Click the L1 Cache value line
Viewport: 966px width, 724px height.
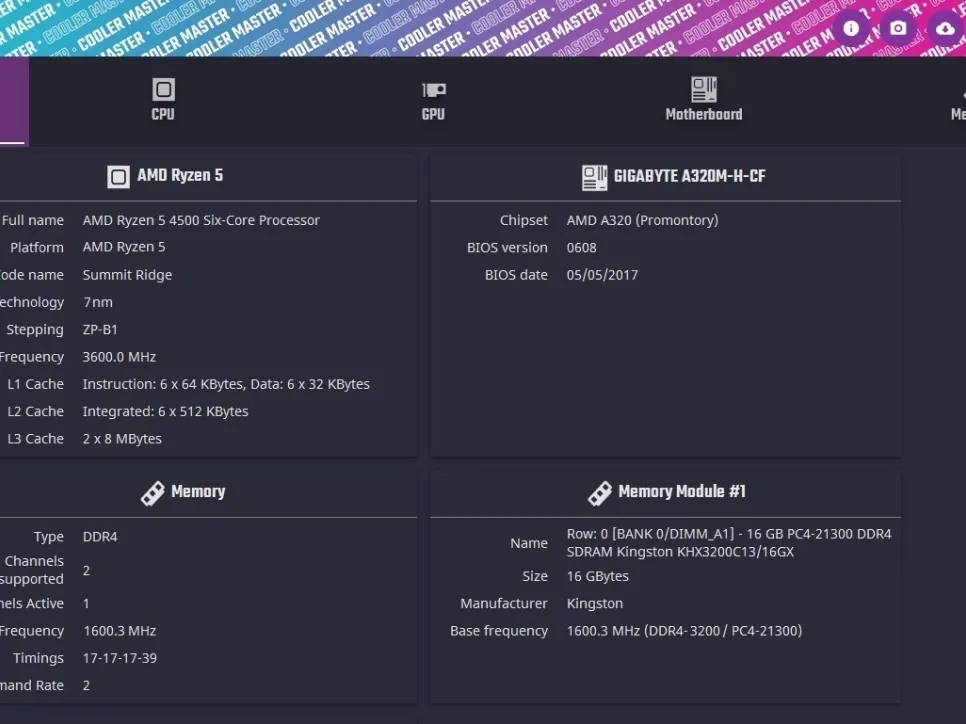tap(226, 384)
